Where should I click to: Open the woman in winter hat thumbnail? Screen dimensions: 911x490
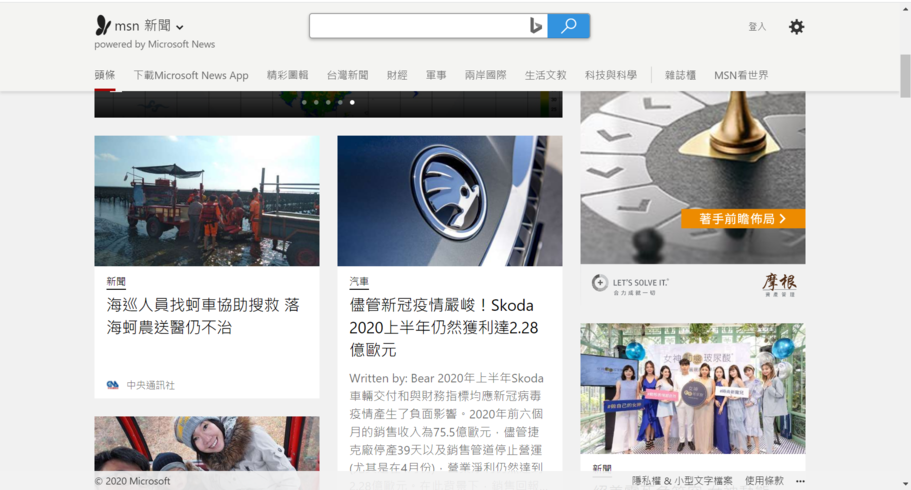tap(207, 444)
